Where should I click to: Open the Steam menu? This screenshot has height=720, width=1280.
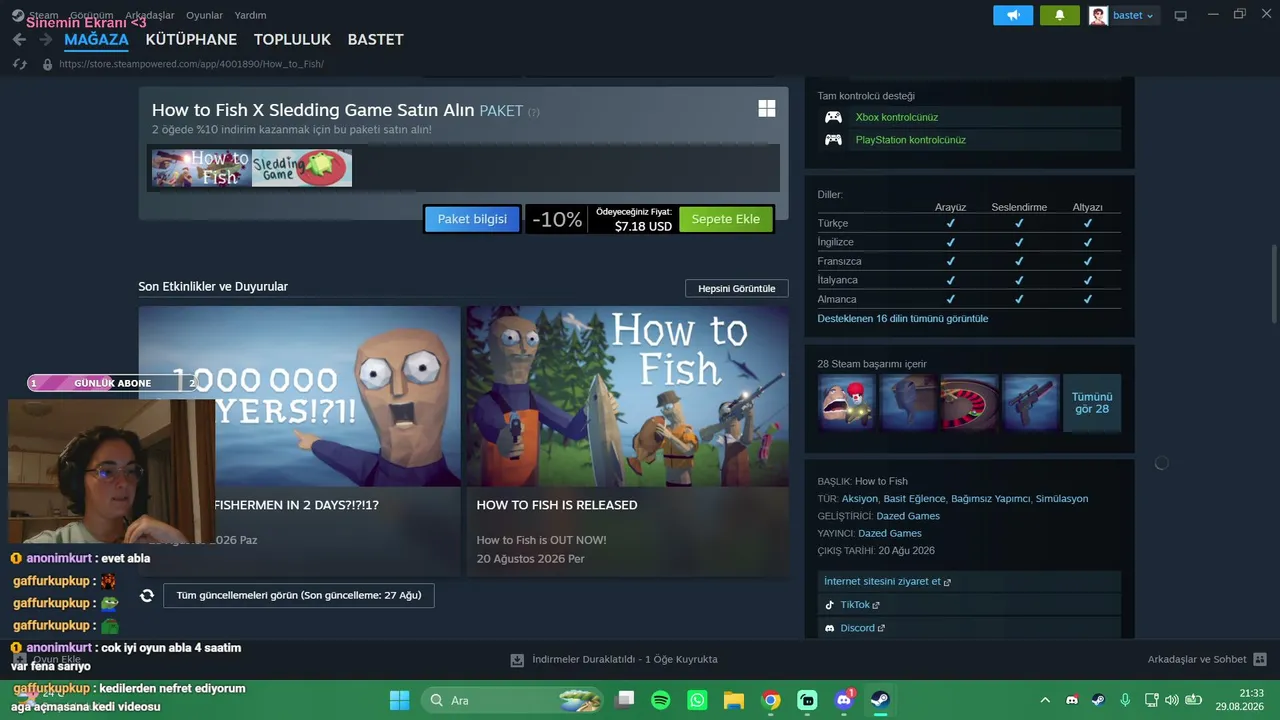point(43,15)
